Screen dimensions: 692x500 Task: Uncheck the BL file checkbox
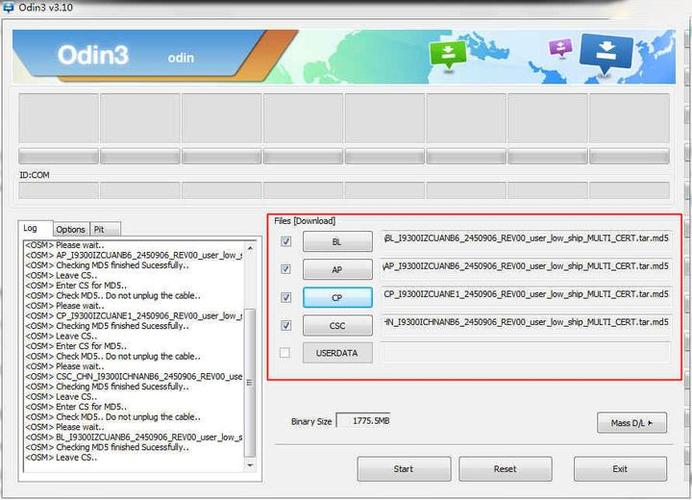pos(287,241)
